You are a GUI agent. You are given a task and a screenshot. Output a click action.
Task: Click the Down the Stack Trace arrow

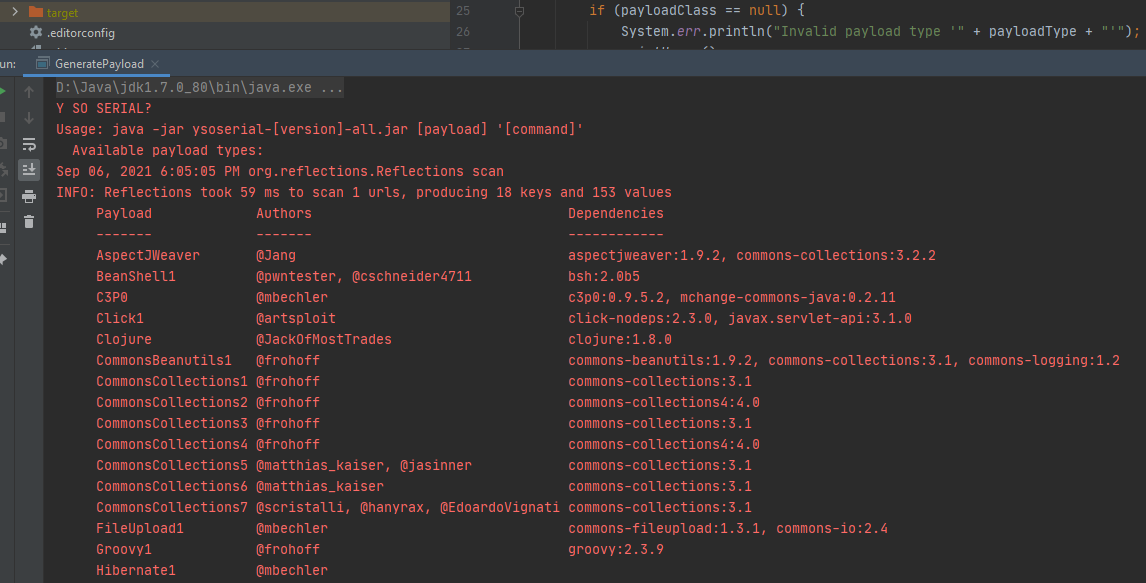click(29, 118)
